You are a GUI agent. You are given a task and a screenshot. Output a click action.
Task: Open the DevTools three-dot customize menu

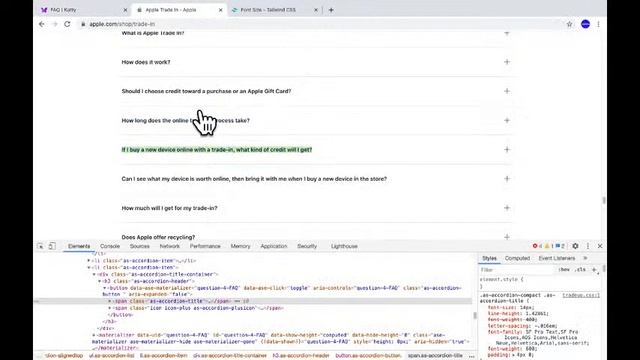click(588, 246)
